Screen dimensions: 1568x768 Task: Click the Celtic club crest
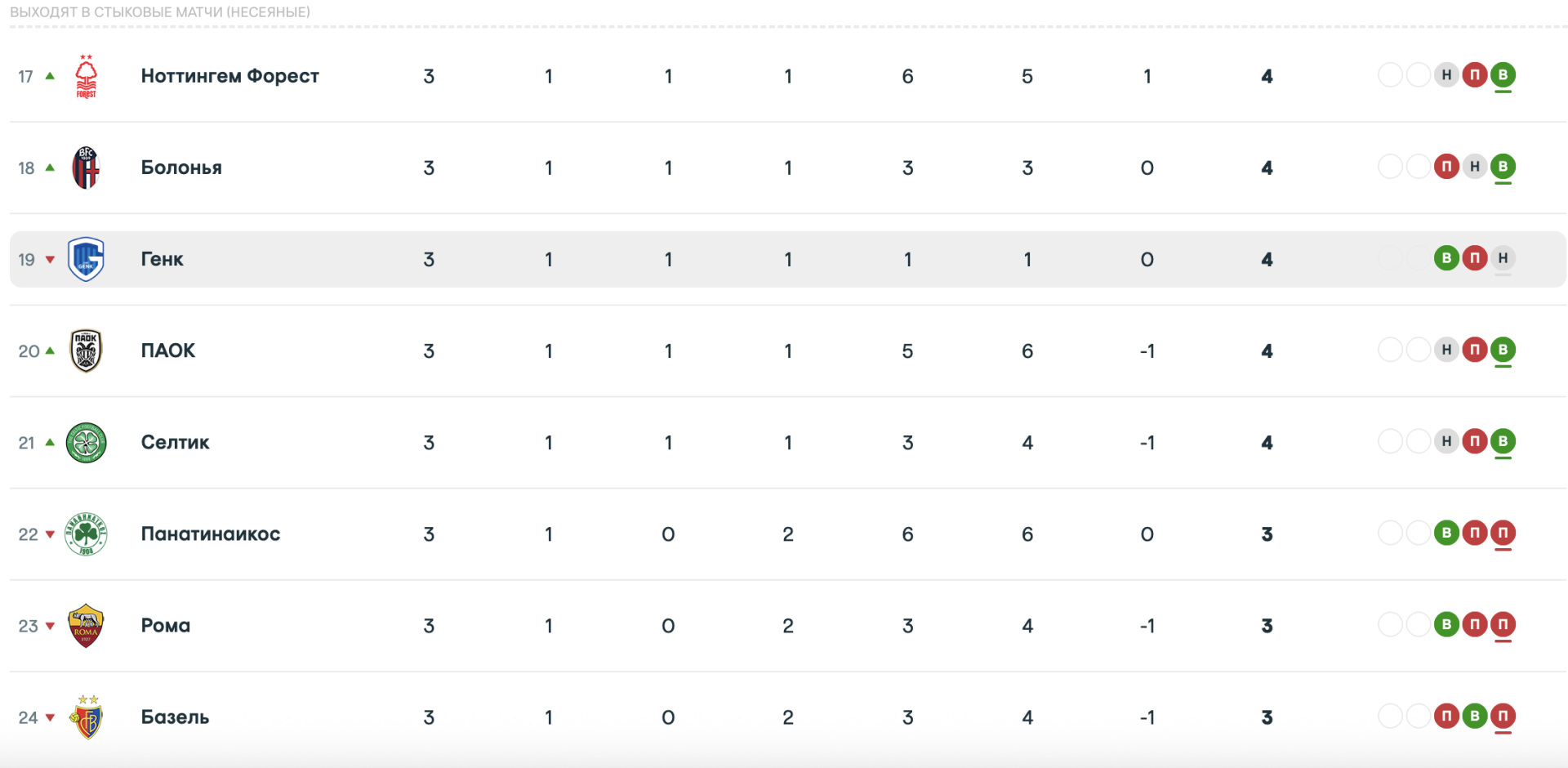[86, 443]
